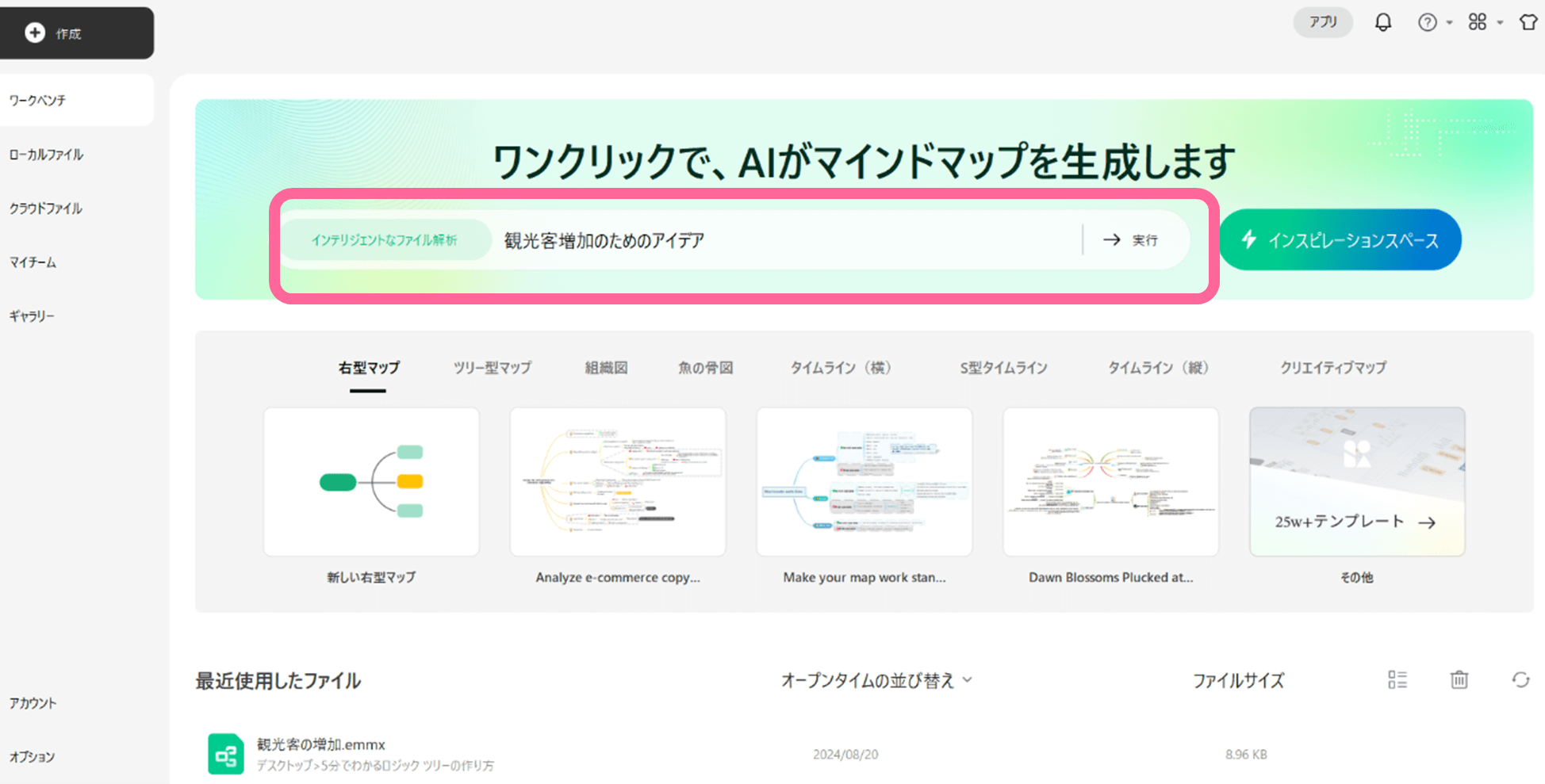This screenshot has width=1545, height=784.
Task: Click the file path デスクトップ>5分でわかる text
Action: [375, 766]
